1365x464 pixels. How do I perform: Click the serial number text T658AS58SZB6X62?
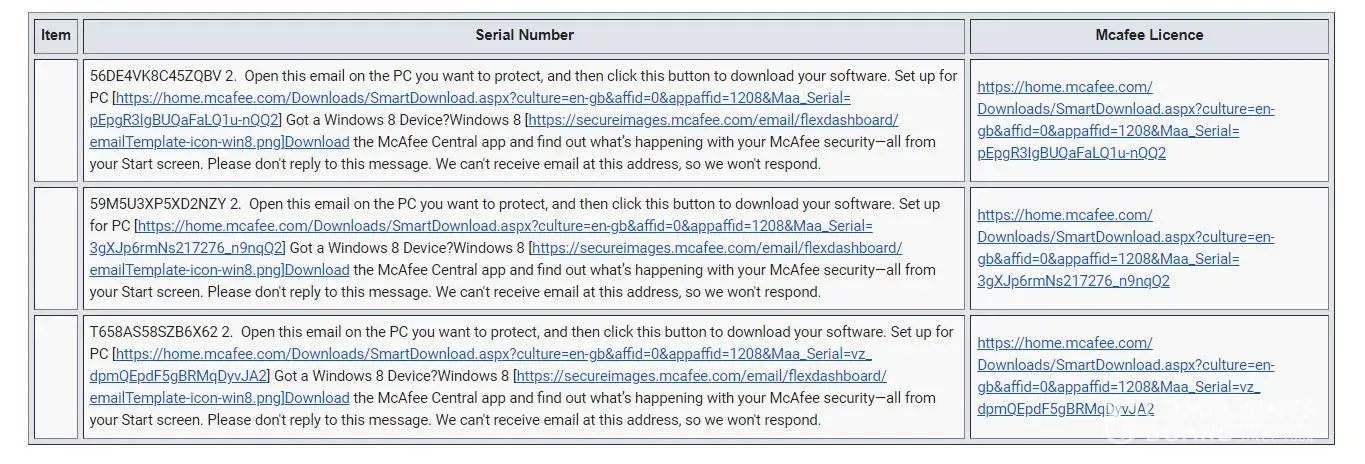click(x=152, y=332)
